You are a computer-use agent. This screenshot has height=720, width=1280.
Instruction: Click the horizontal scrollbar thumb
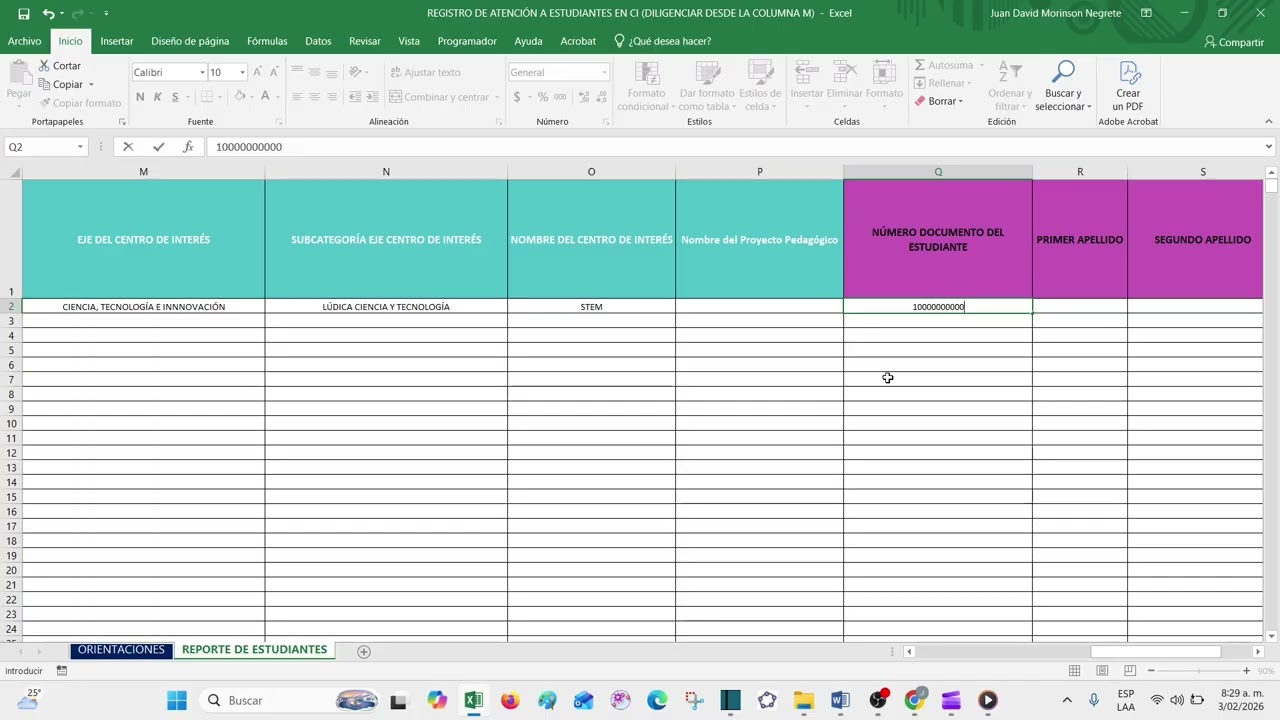pyautogui.click(x=1155, y=652)
